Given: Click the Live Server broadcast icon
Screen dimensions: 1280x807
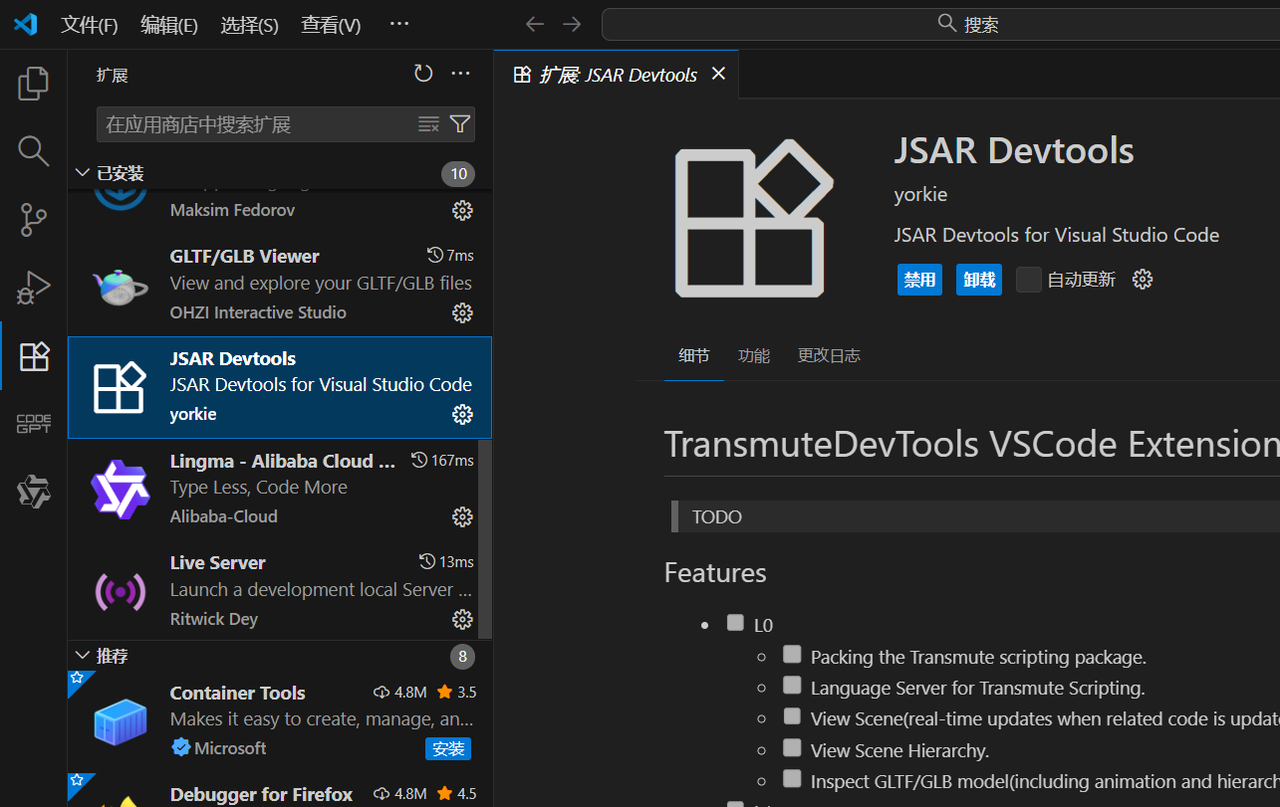Looking at the screenshot, I should point(120,592).
